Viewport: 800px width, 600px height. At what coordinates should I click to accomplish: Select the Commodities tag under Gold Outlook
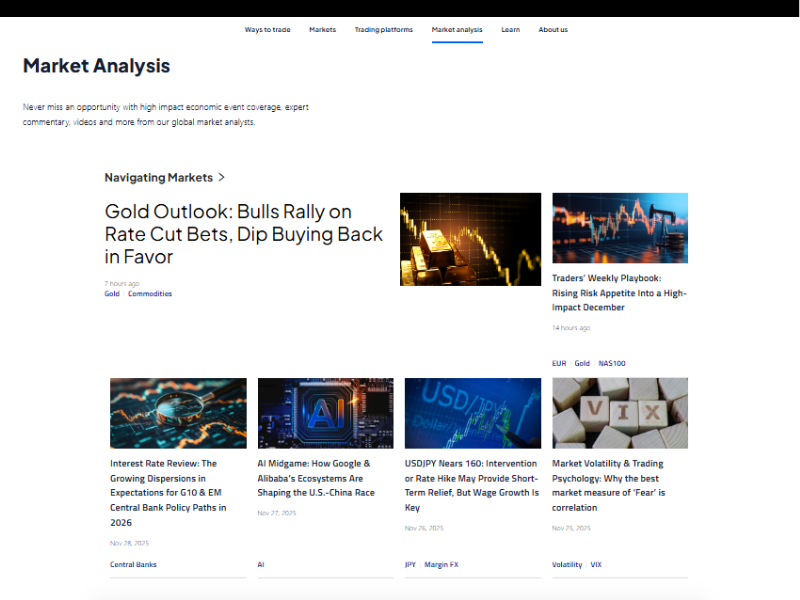pyautogui.click(x=150, y=294)
